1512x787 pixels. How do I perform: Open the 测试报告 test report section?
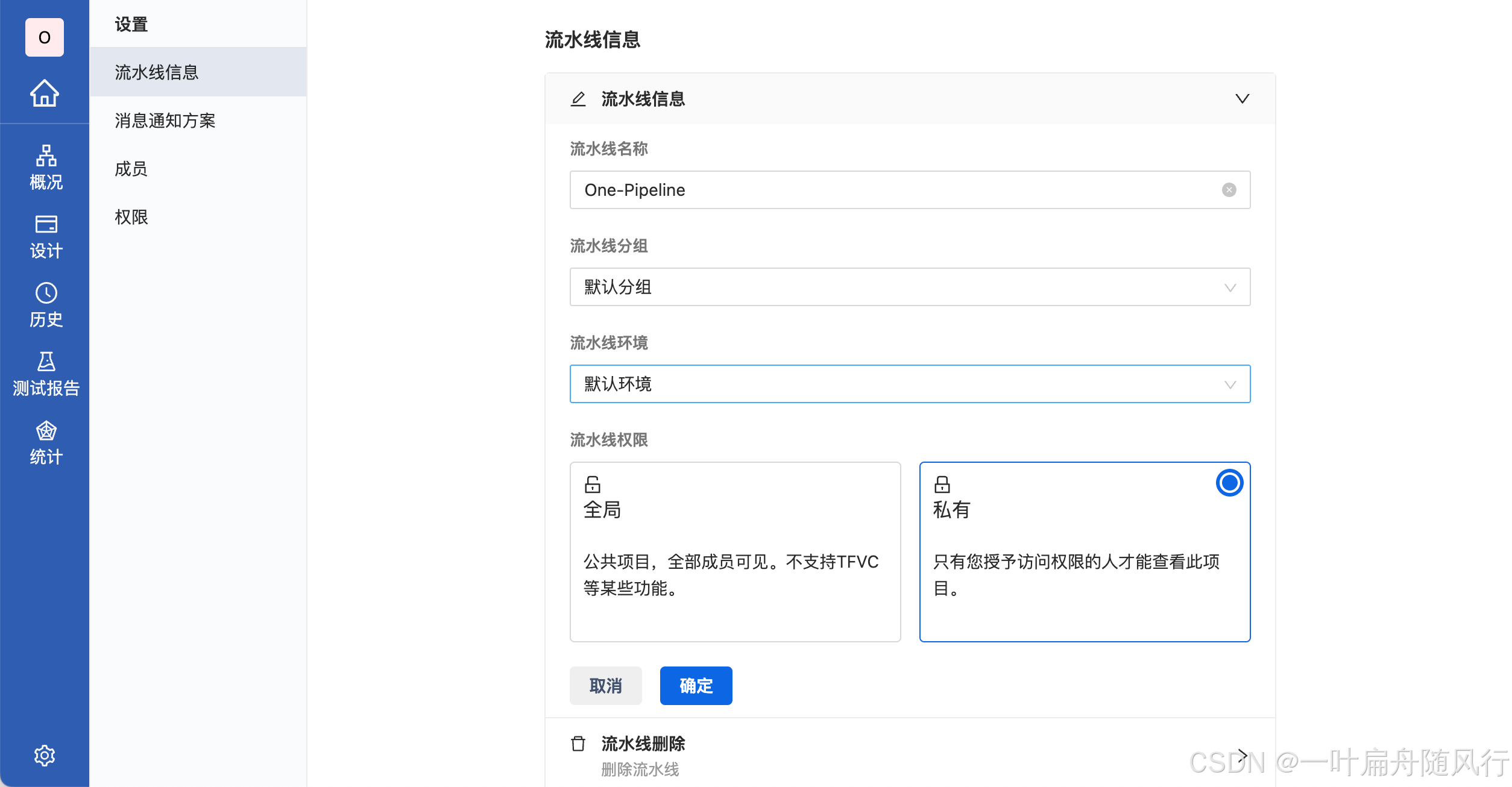coord(46,374)
